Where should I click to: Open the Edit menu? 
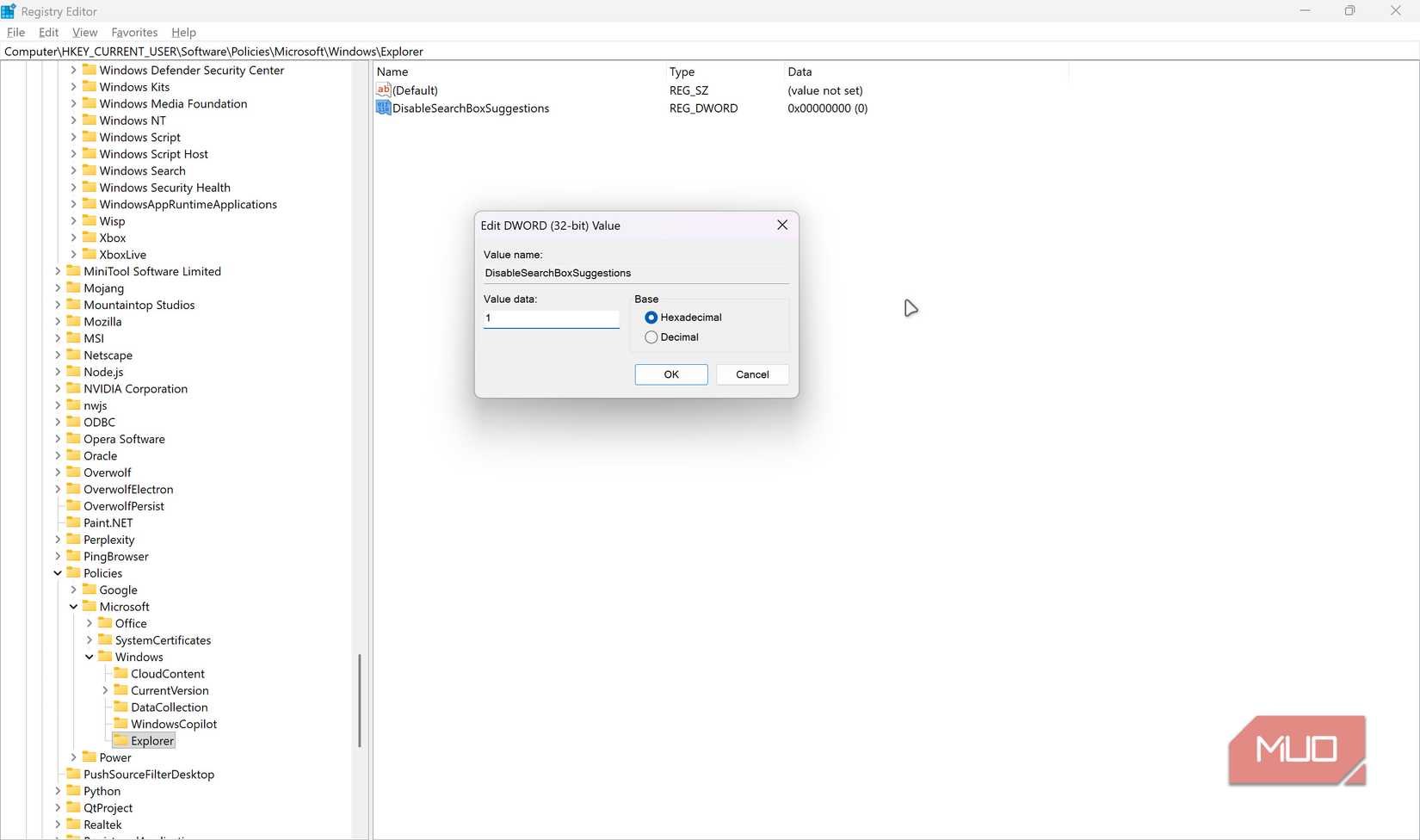pos(48,32)
